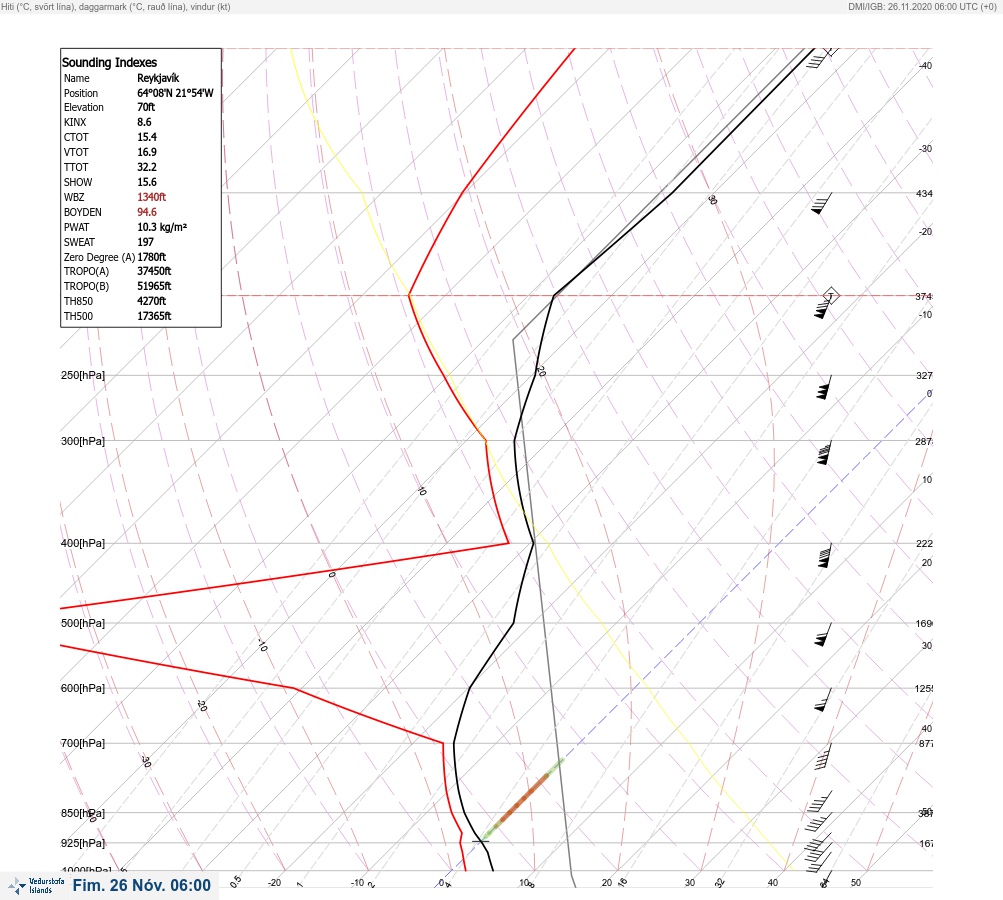Screen dimensions: 1003x900
Task: Click the Veðurstofa Íslands logo
Action: (x=36, y=885)
